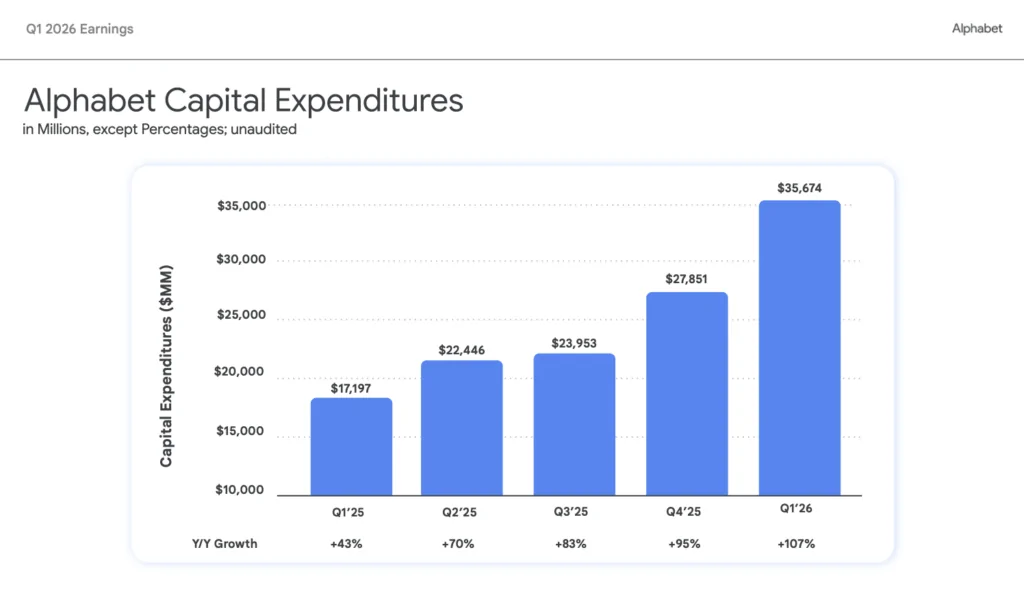Click the Alphabet Capital Expenditures title
The height and width of the screenshot is (591, 1024).
coord(244,101)
